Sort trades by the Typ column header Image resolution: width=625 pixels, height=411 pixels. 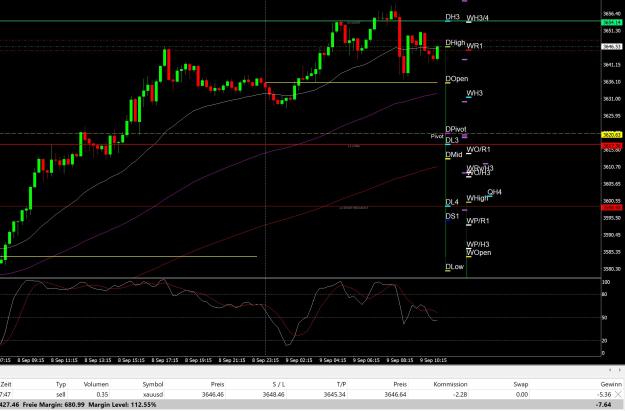(x=61, y=384)
